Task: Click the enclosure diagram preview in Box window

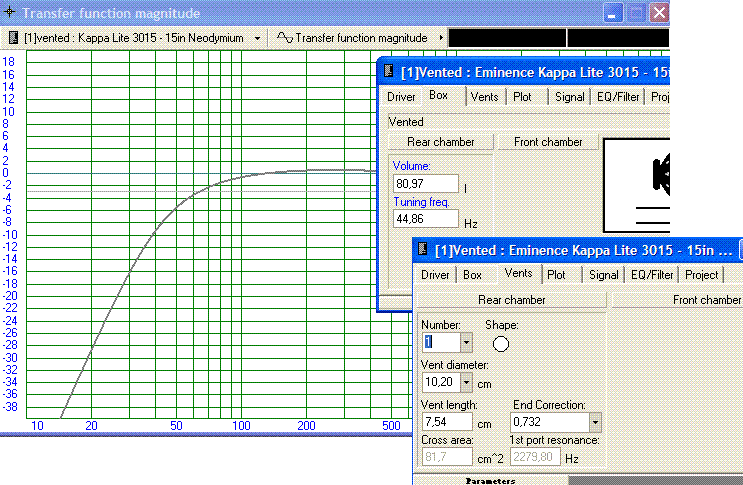Action: (636, 185)
